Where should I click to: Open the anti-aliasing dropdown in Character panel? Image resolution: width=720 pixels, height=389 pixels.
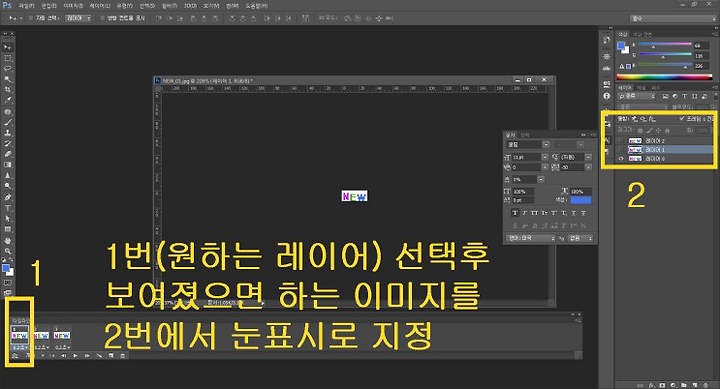[x=581, y=238]
